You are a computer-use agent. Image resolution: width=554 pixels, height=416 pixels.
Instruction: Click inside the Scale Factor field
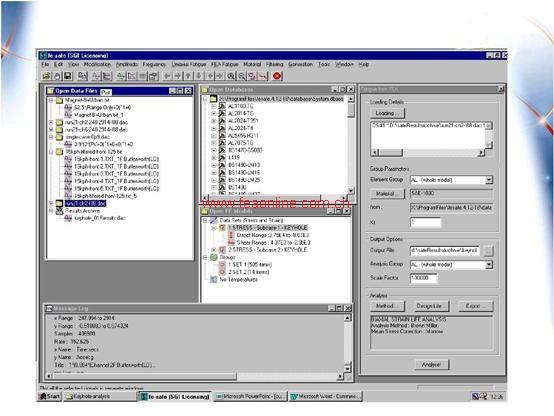(424, 278)
